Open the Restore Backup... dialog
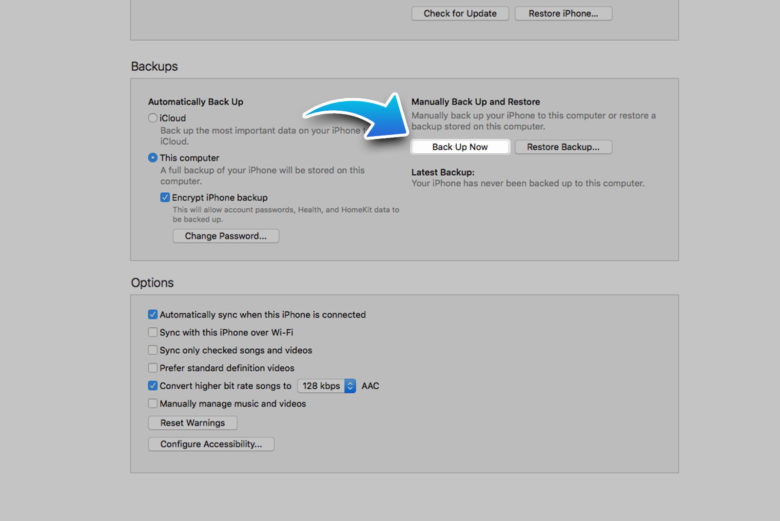 pyautogui.click(x=563, y=147)
